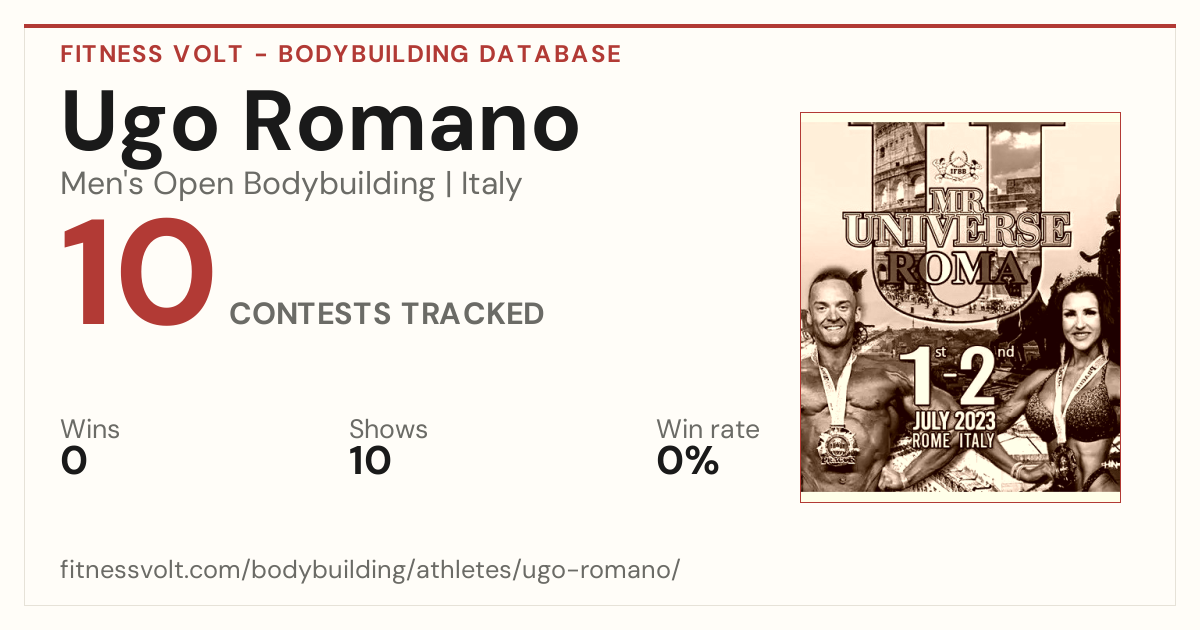Click the Win rate stat label
The image size is (1200, 630).
click(707, 429)
